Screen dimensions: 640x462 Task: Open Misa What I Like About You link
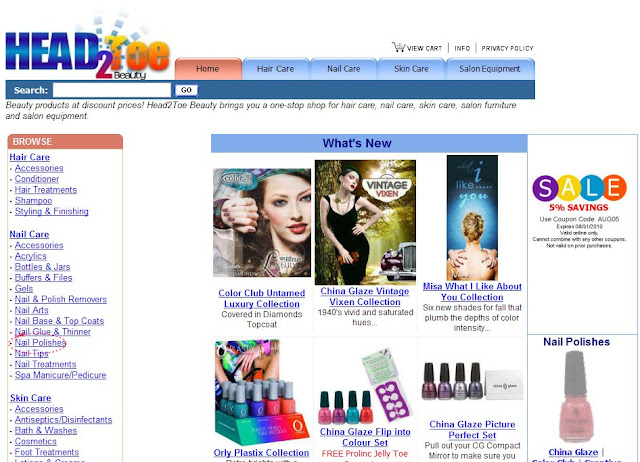(x=472, y=292)
